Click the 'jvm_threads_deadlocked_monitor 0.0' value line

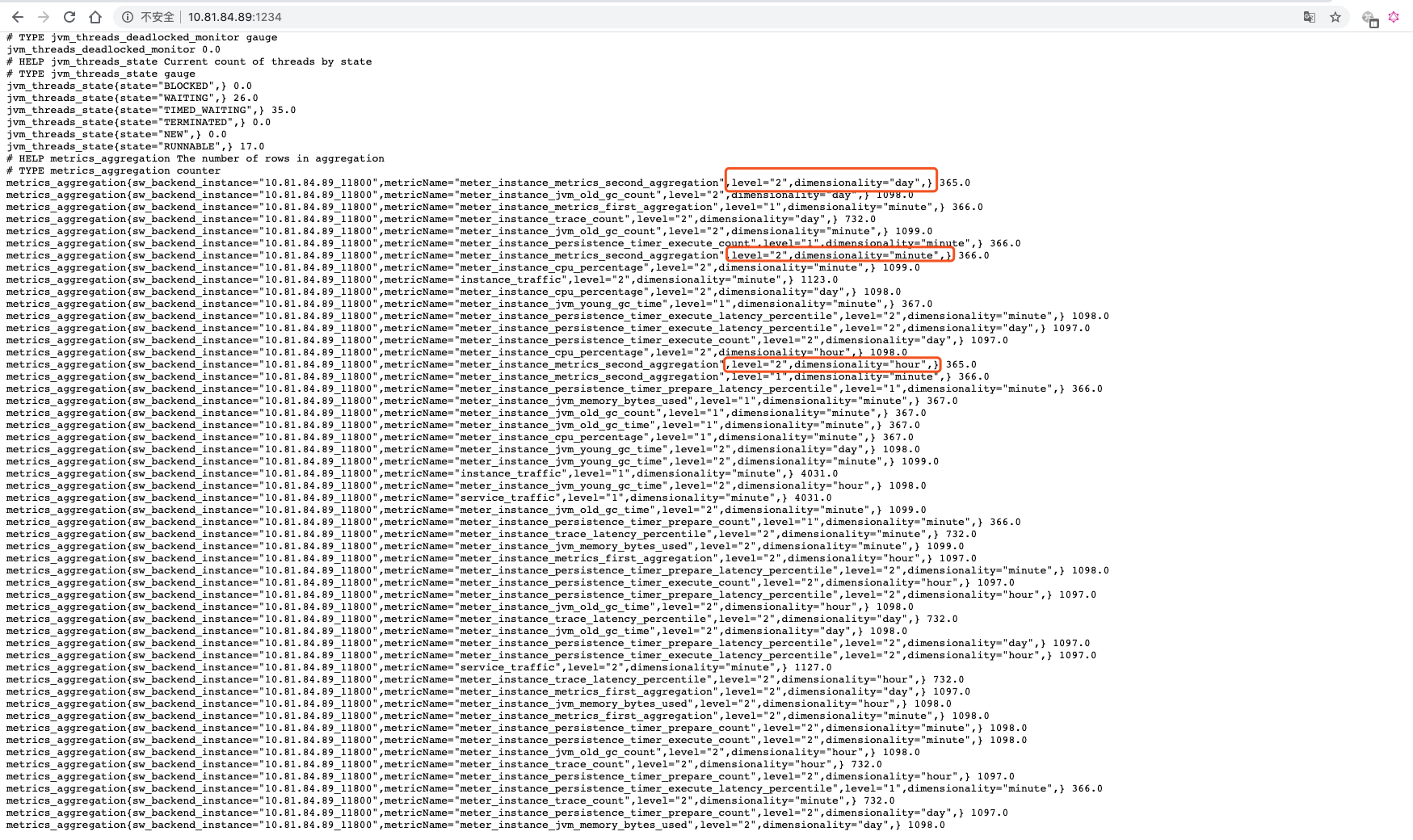(113, 49)
